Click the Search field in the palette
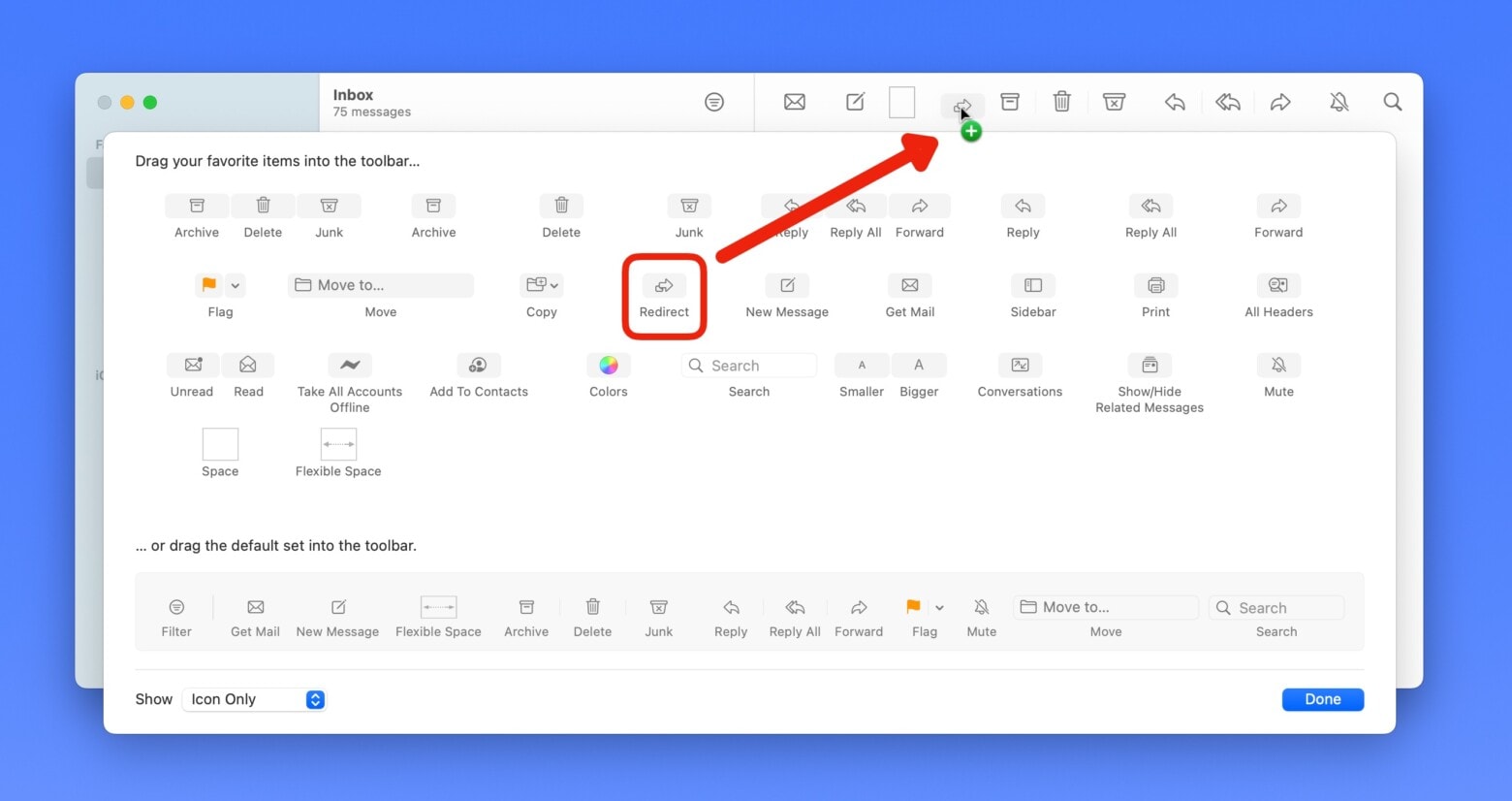The width and height of the screenshot is (1512, 801). click(749, 366)
